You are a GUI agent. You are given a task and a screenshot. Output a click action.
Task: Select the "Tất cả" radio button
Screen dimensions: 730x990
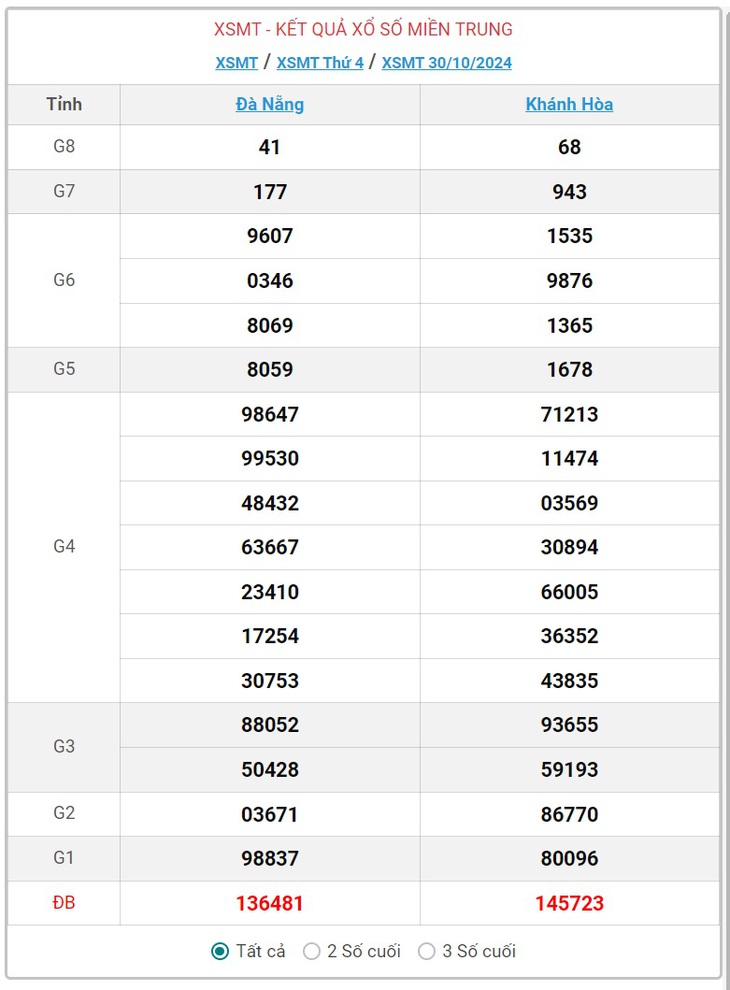pos(220,951)
